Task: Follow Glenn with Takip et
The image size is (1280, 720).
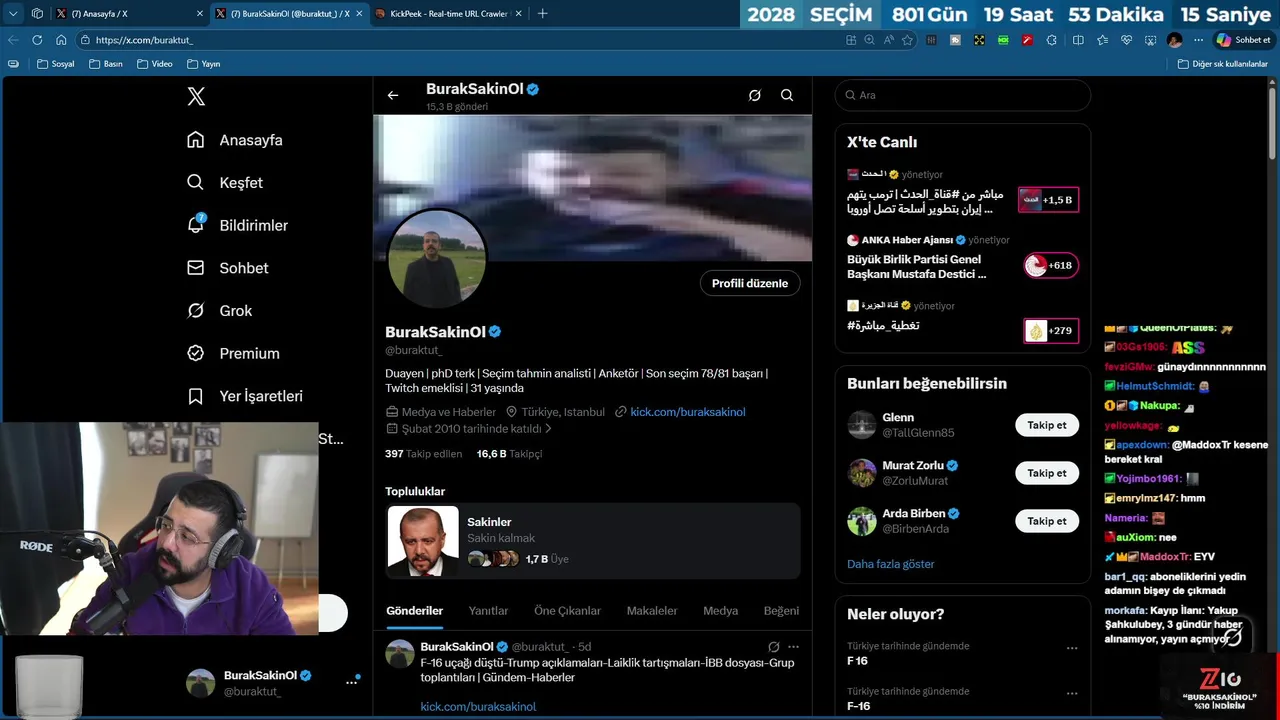Action: 1047,425
